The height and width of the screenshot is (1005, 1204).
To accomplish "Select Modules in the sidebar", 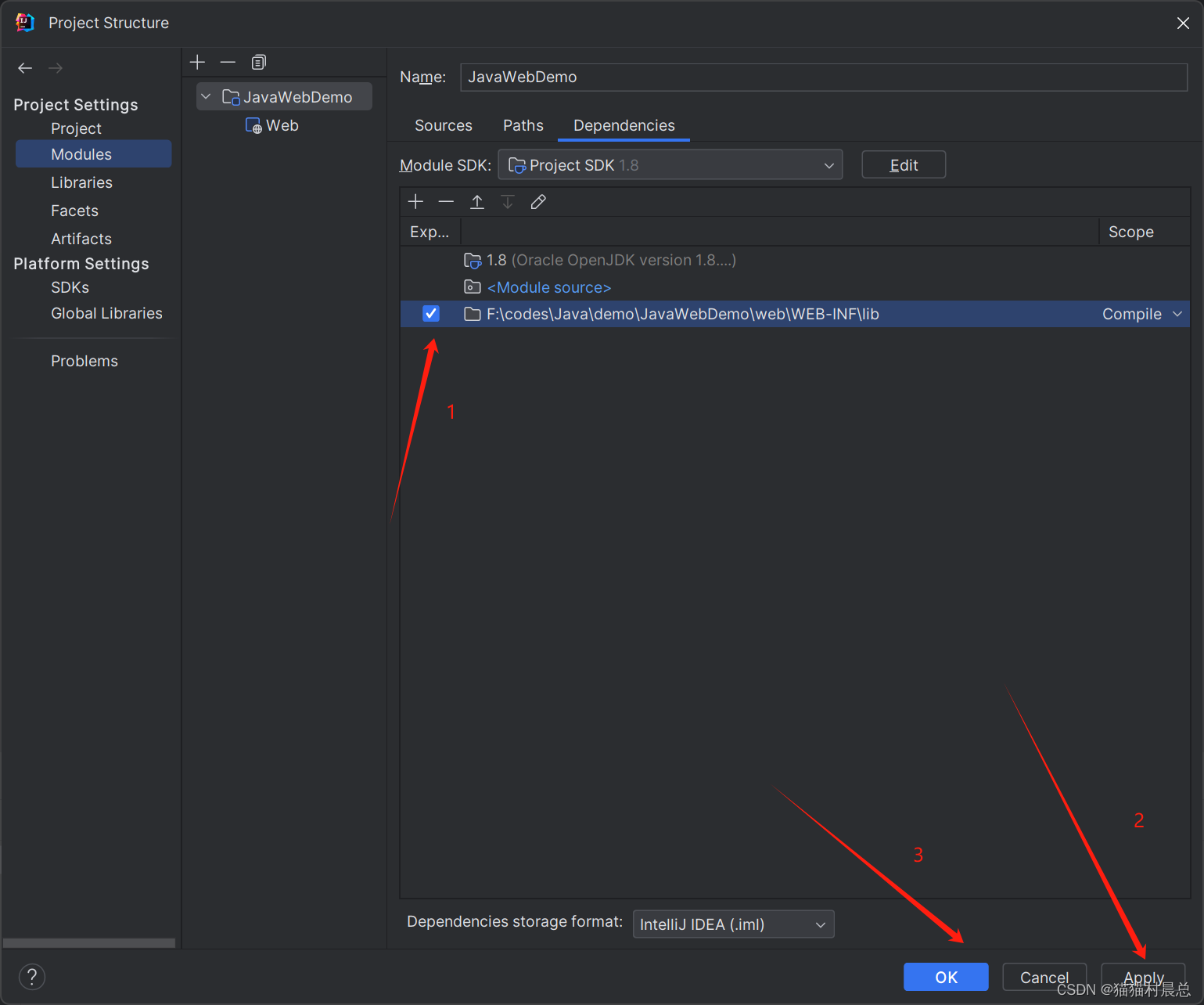I will click(94, 154).
